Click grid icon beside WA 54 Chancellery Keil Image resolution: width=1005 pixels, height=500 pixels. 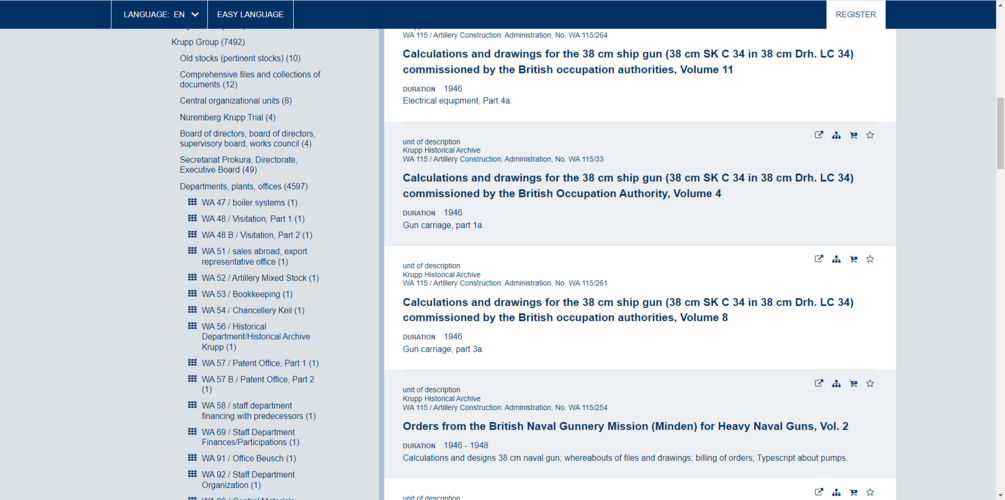click(192, 309)
